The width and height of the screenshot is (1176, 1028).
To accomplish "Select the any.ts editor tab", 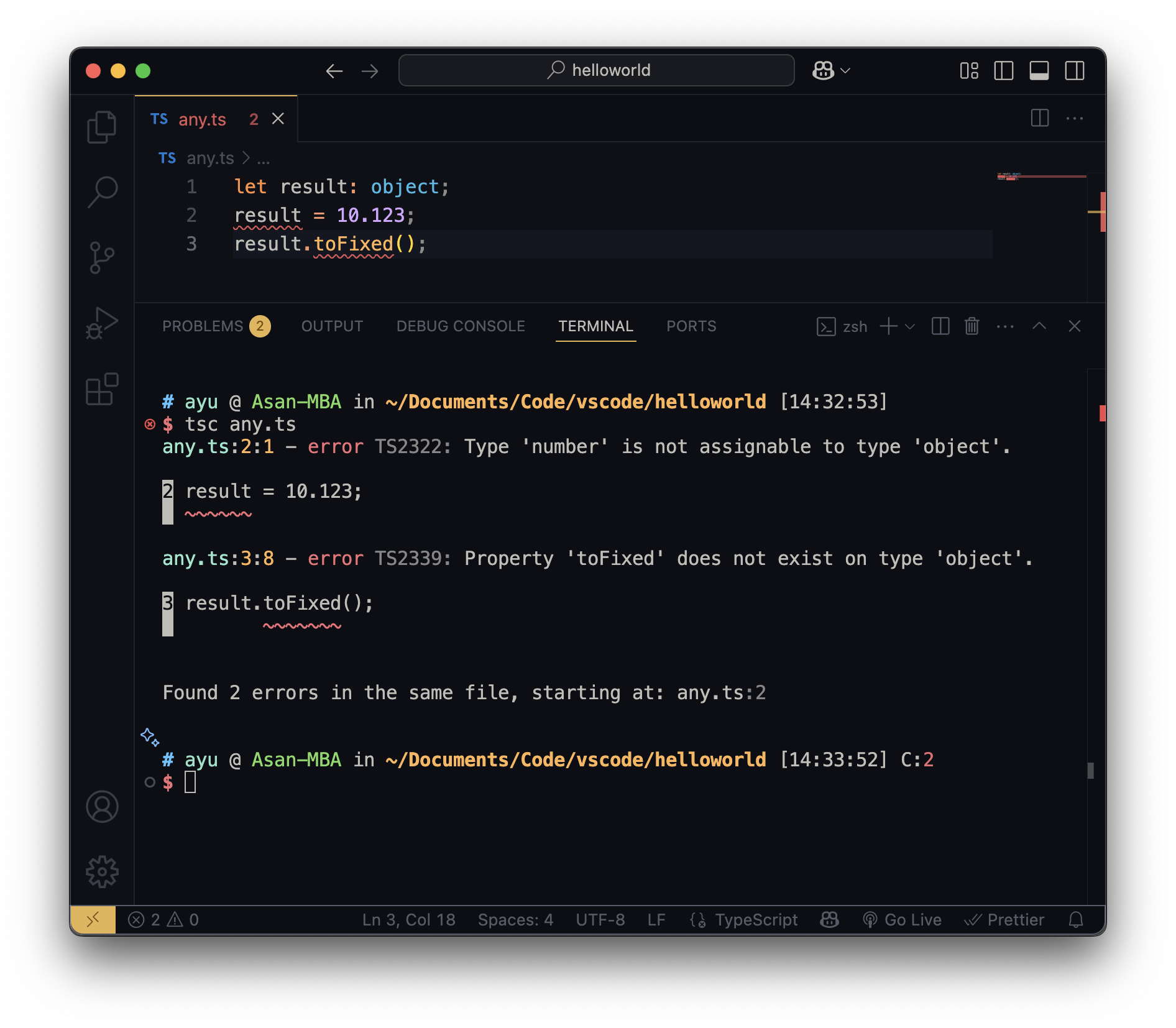I will (x=216, y=119).
